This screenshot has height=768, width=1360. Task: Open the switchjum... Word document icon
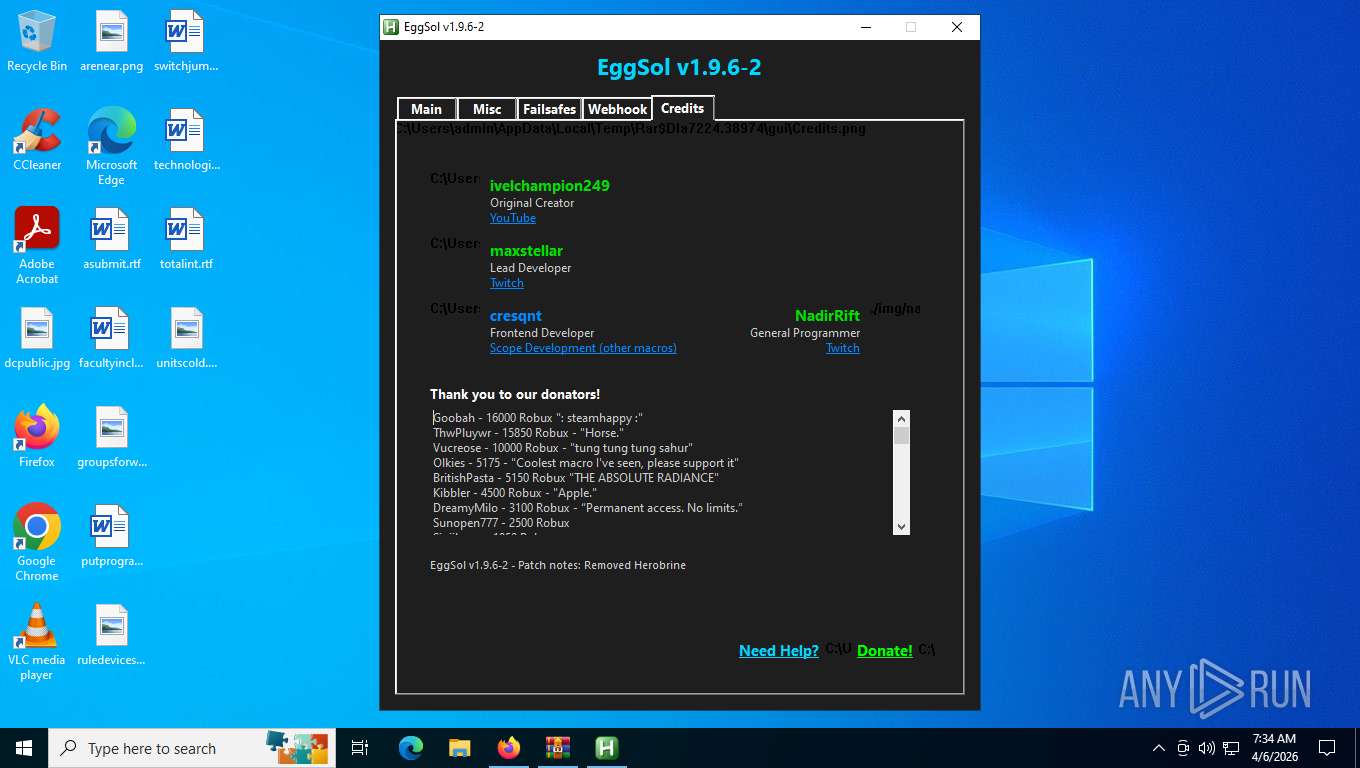186,41
